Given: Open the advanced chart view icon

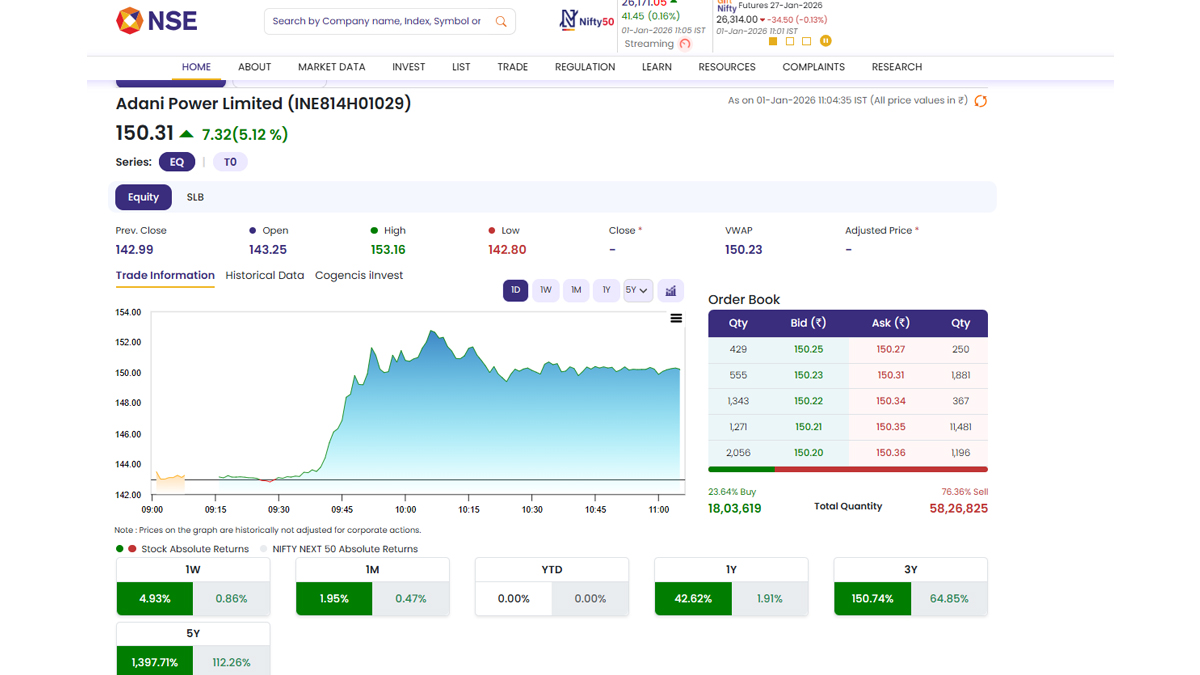Looking at the screenshot, I should 671,290.
